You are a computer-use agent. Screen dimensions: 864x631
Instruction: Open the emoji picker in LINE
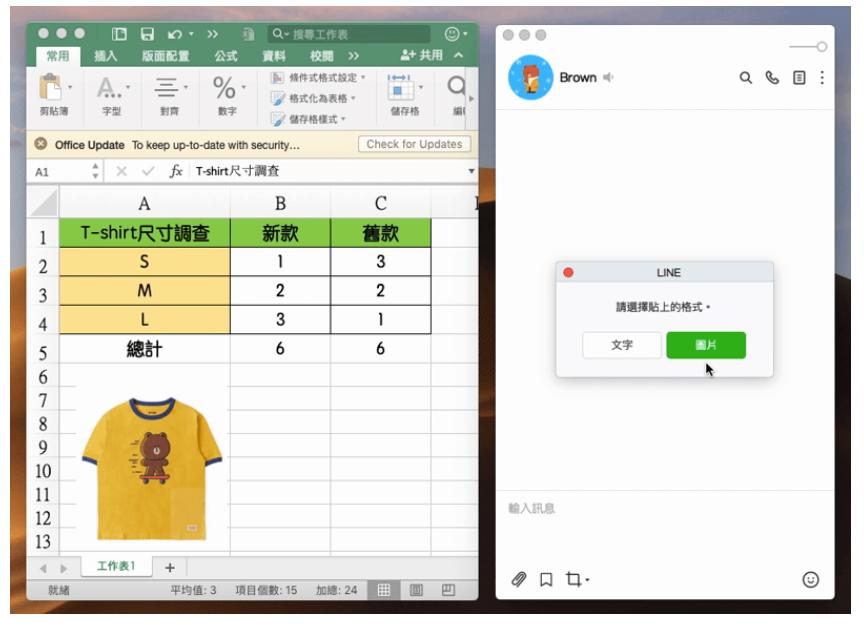[x=811, y=578]
